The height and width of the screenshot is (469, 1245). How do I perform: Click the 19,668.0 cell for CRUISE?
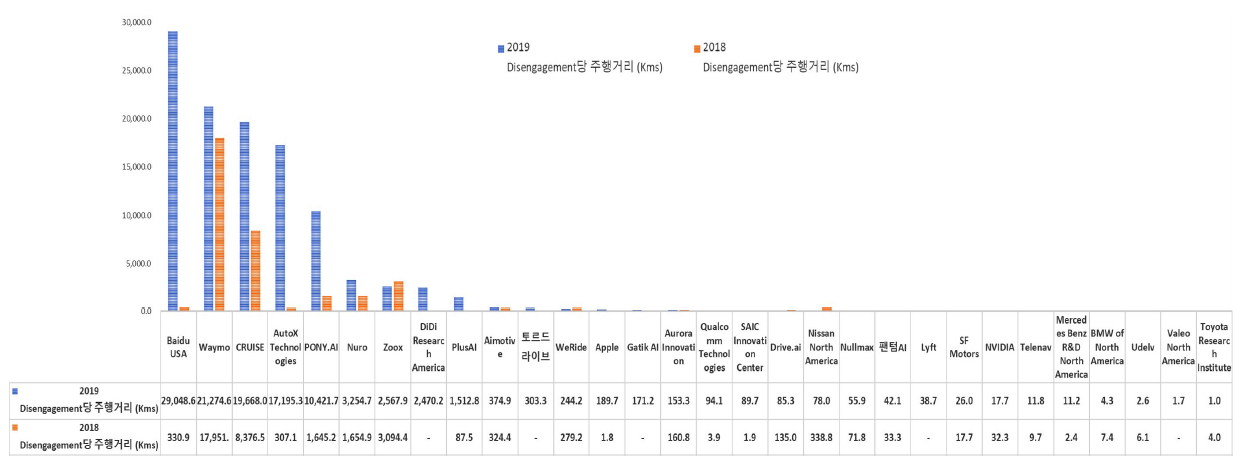[x=250, y=399]
